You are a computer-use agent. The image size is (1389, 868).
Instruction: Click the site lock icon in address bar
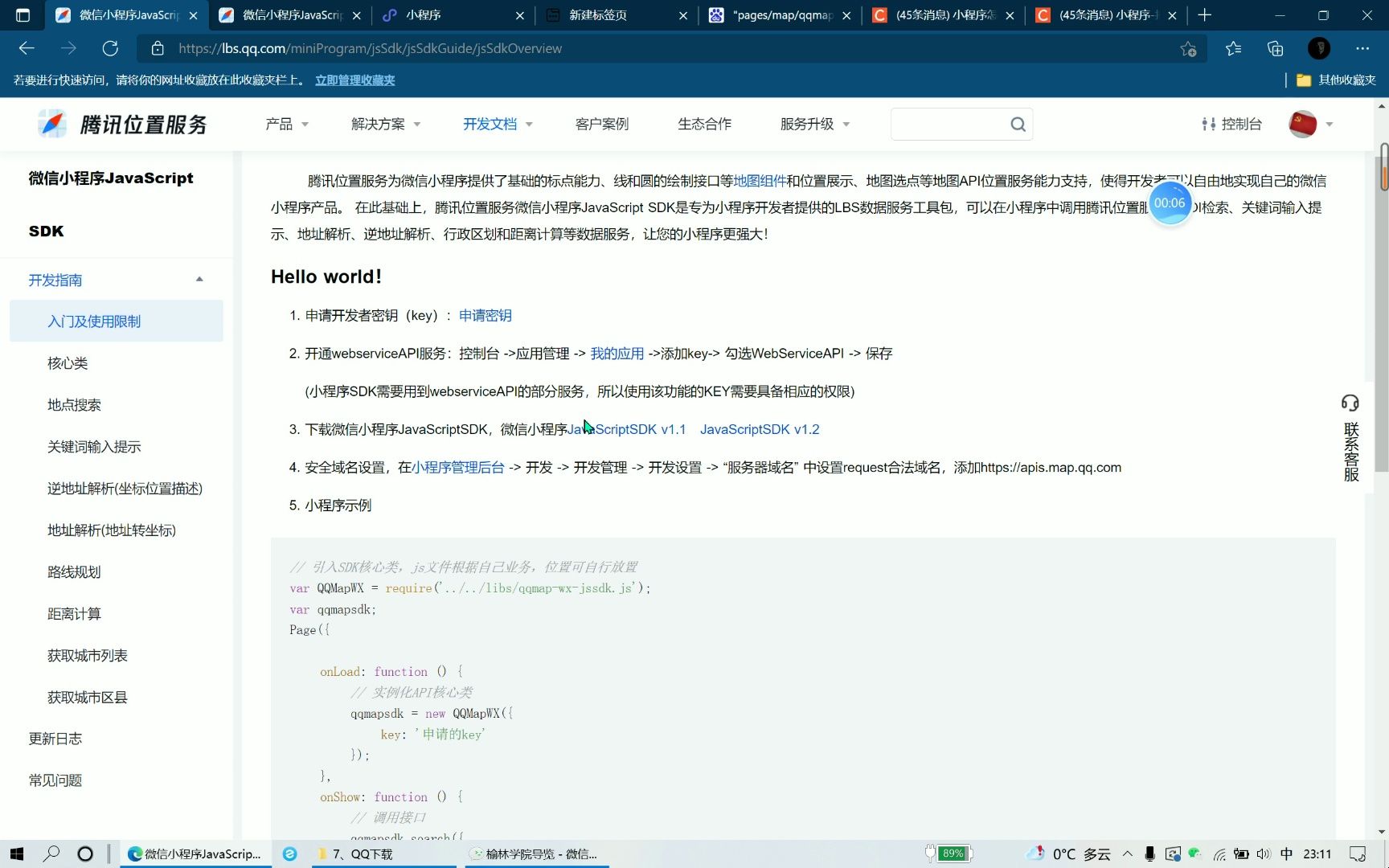[158, 48]
